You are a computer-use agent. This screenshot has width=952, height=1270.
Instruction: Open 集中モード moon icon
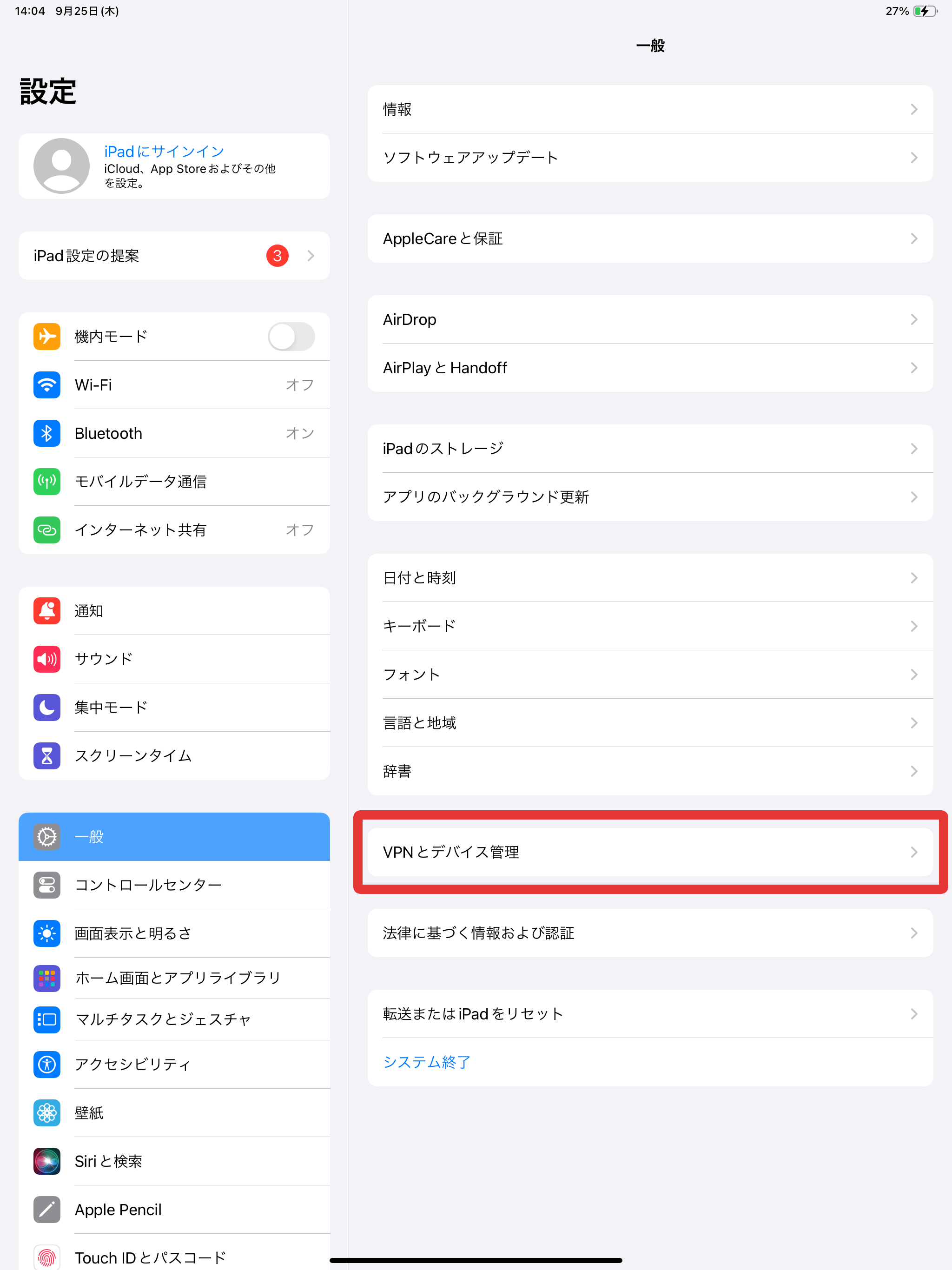[46, 707]
